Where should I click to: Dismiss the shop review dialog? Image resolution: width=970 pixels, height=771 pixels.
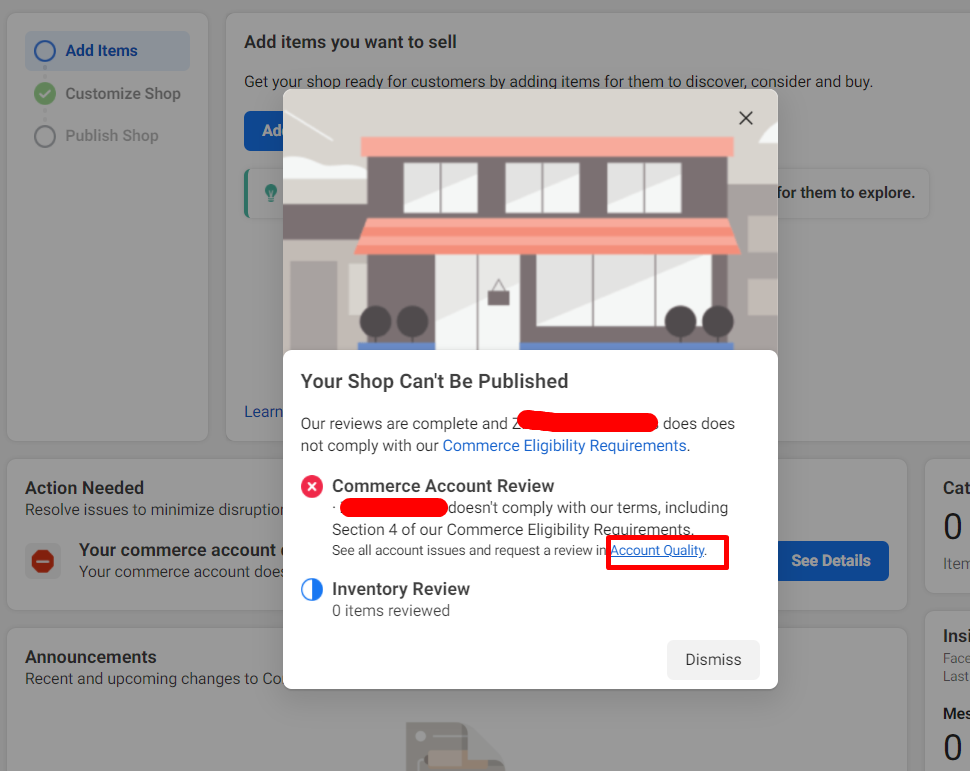pyautogui.click(x=713, y=659)
